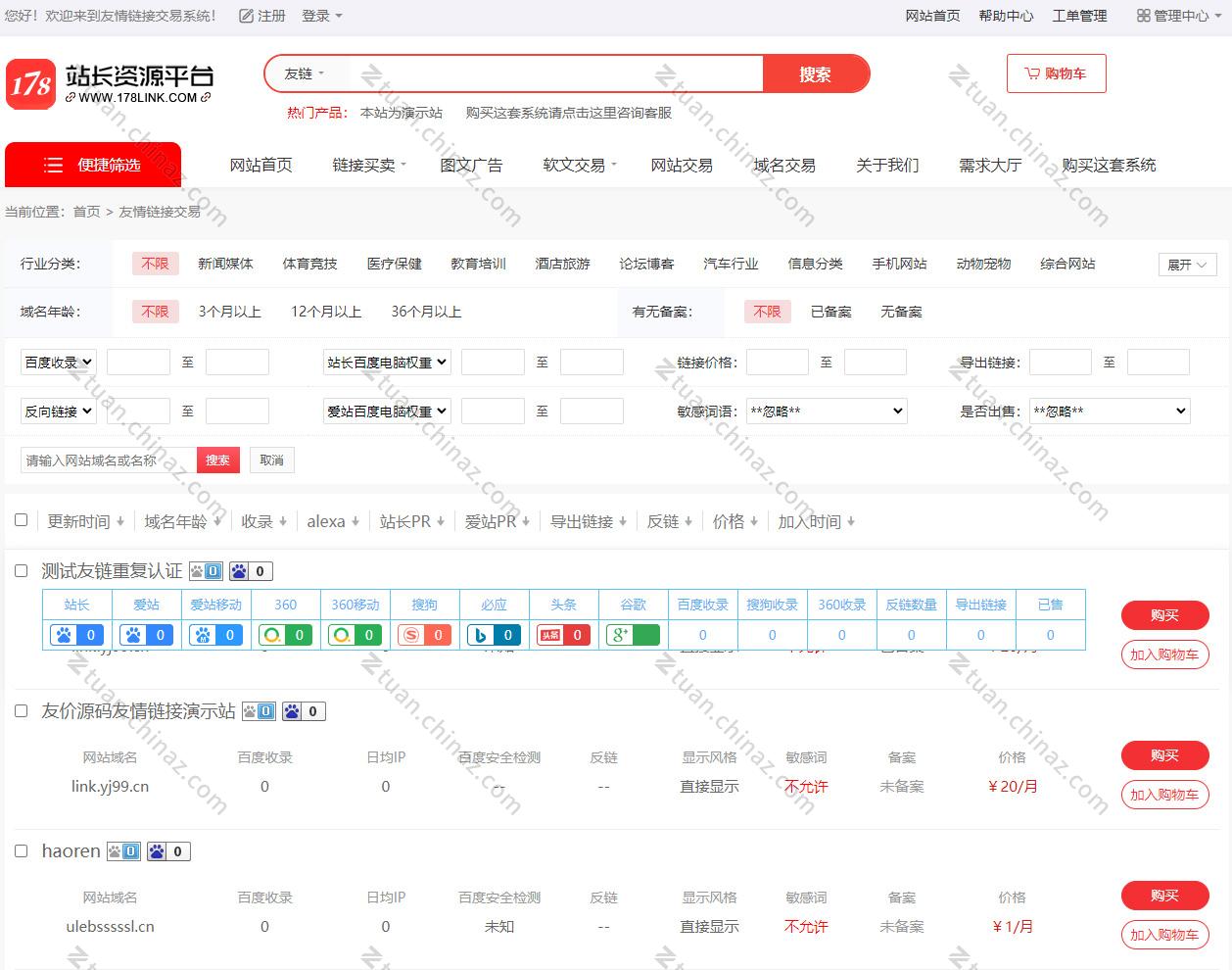Open the 反向链接 select box
Screen dimensions: 1232x970
click(59, 412)
